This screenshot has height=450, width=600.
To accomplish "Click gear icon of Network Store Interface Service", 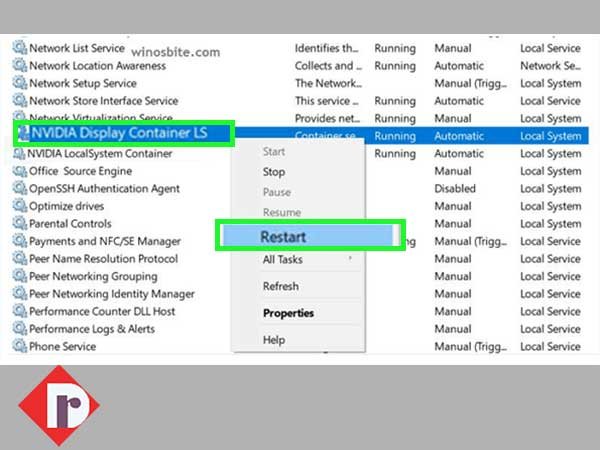I will 20,100.
